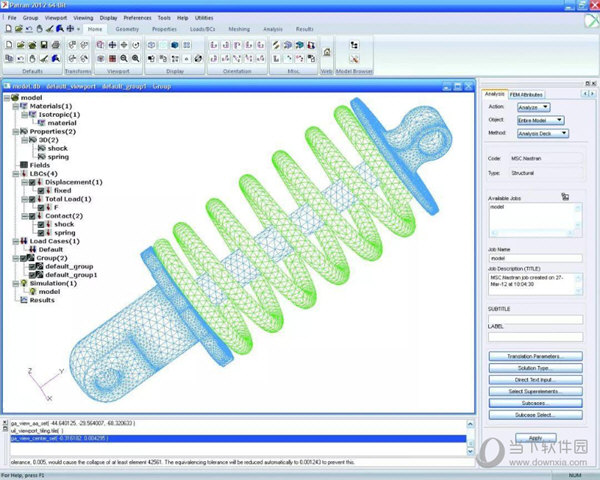This screenshot has height=480, width=600.
Task: Collapse the Load Cases(1) tree node
Action: 15,241
